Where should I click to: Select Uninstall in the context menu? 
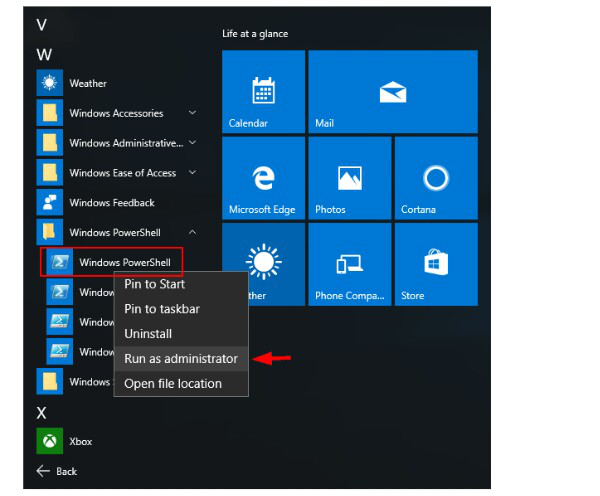[181, 334]
